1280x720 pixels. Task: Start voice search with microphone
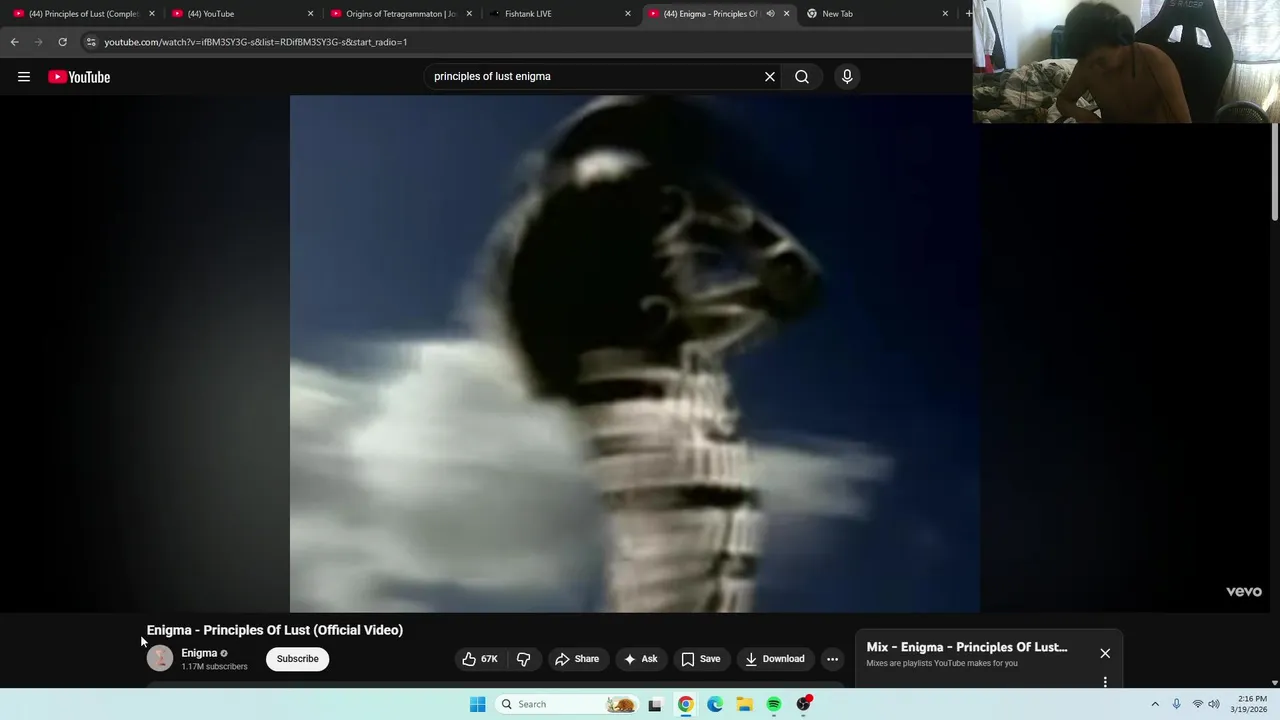847,77
